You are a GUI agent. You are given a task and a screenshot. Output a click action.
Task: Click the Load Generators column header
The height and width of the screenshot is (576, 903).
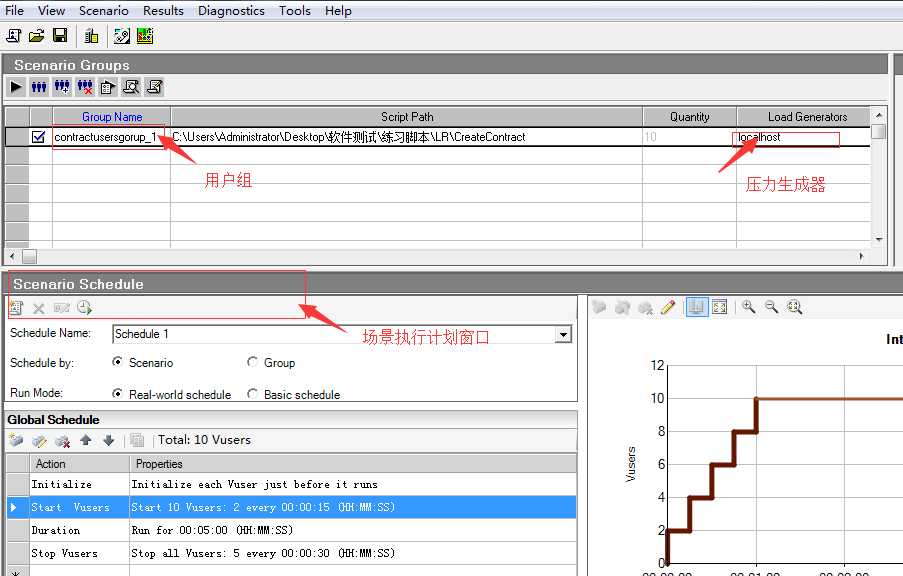click(x=804, y=117)
